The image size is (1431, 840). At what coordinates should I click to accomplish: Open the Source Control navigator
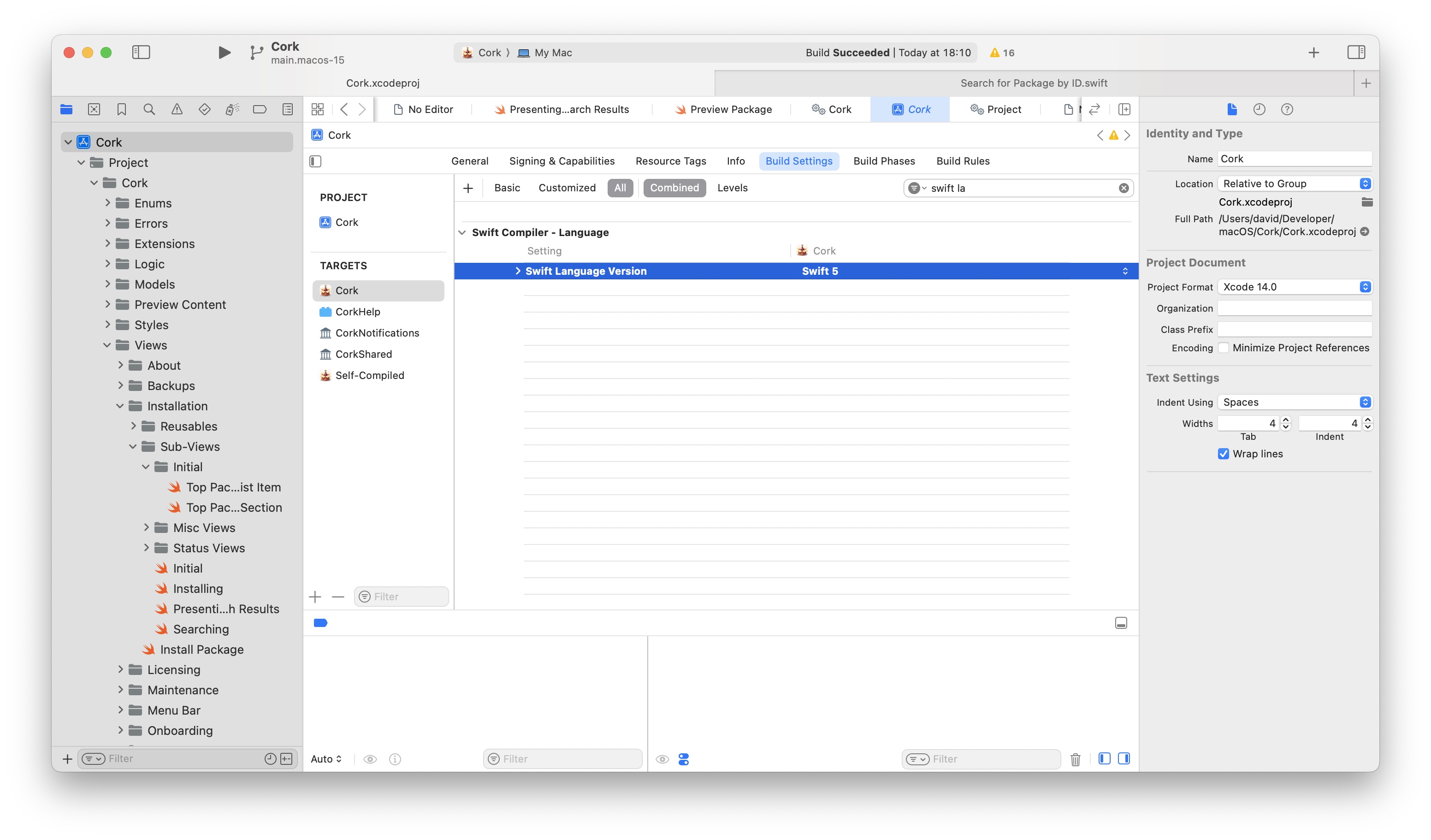click(x=94, y=109)
